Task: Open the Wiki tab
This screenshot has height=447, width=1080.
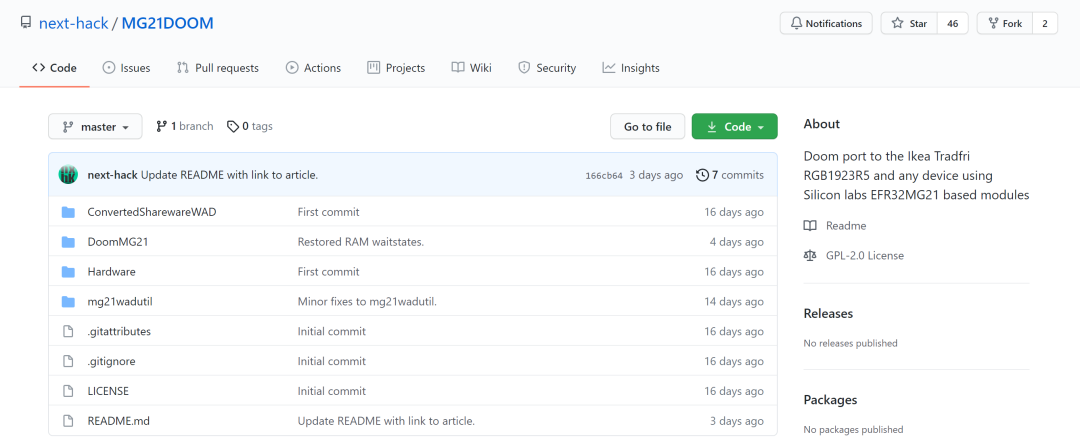Action: (x=472, y=67)
